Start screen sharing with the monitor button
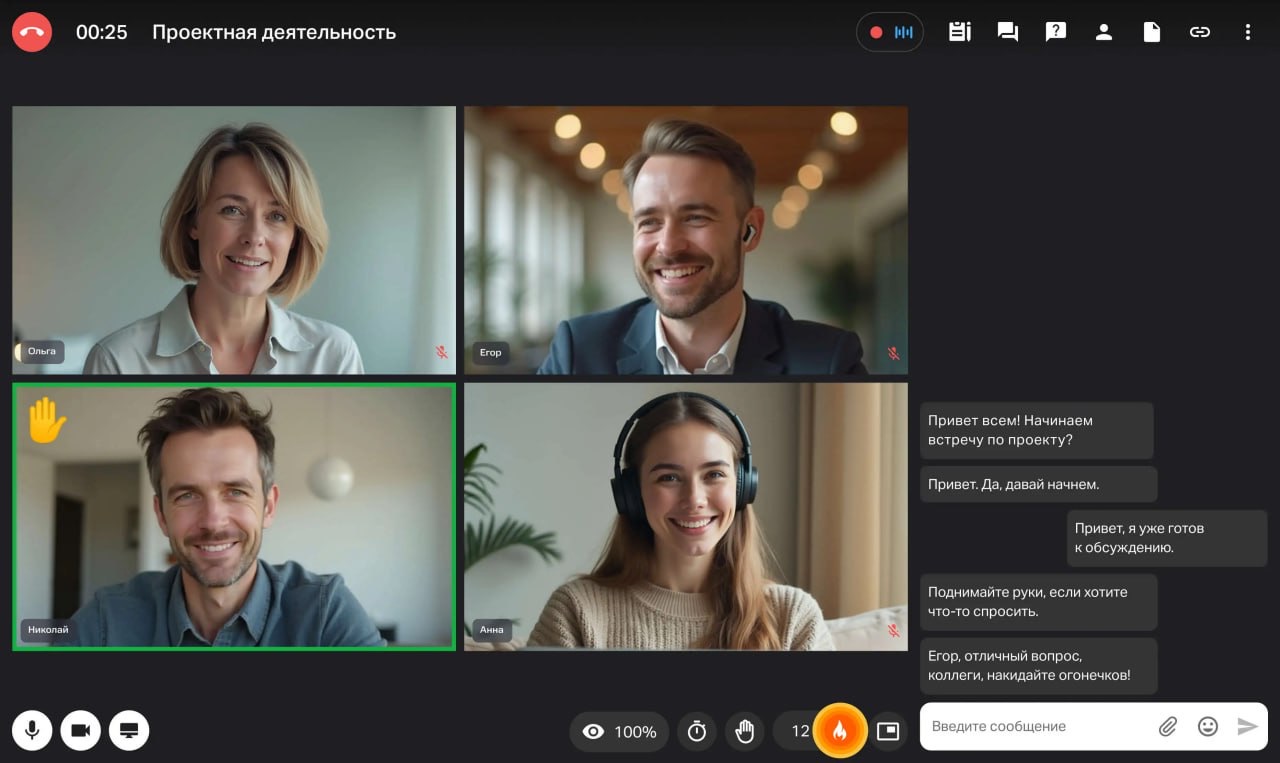 pos(129,731)
